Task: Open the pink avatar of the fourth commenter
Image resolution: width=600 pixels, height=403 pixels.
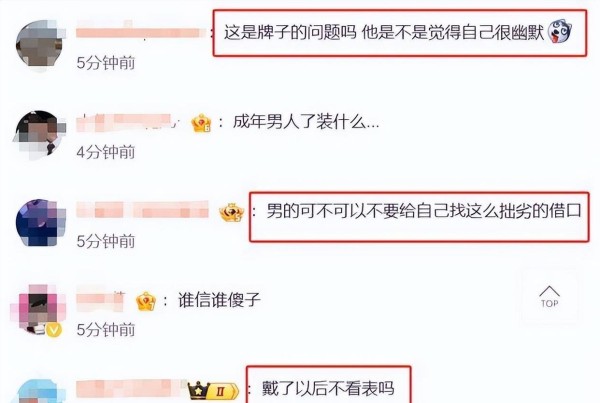Action: pos(38,309)
